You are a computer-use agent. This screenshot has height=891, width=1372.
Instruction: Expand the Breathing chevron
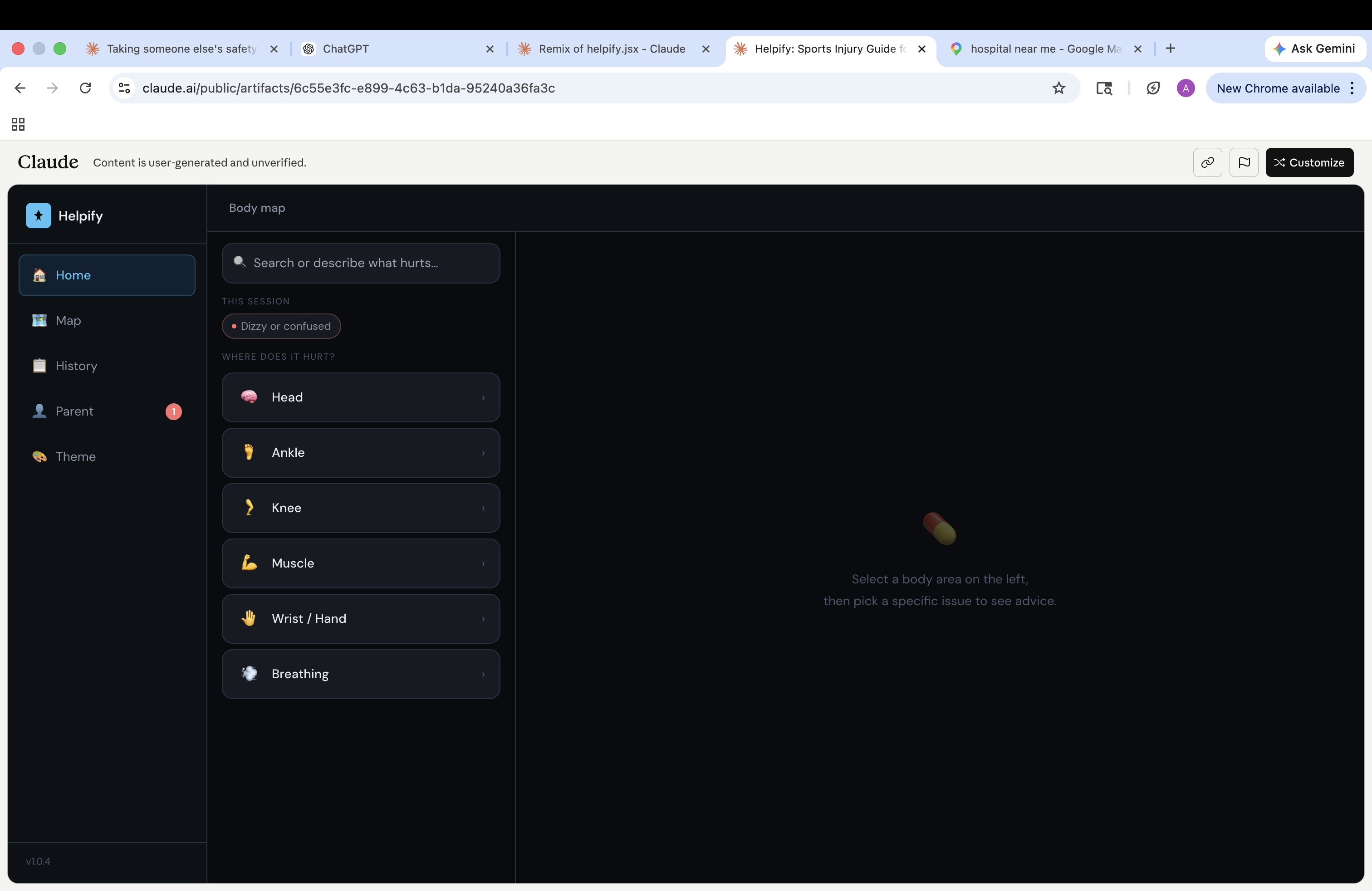(483, 674)
